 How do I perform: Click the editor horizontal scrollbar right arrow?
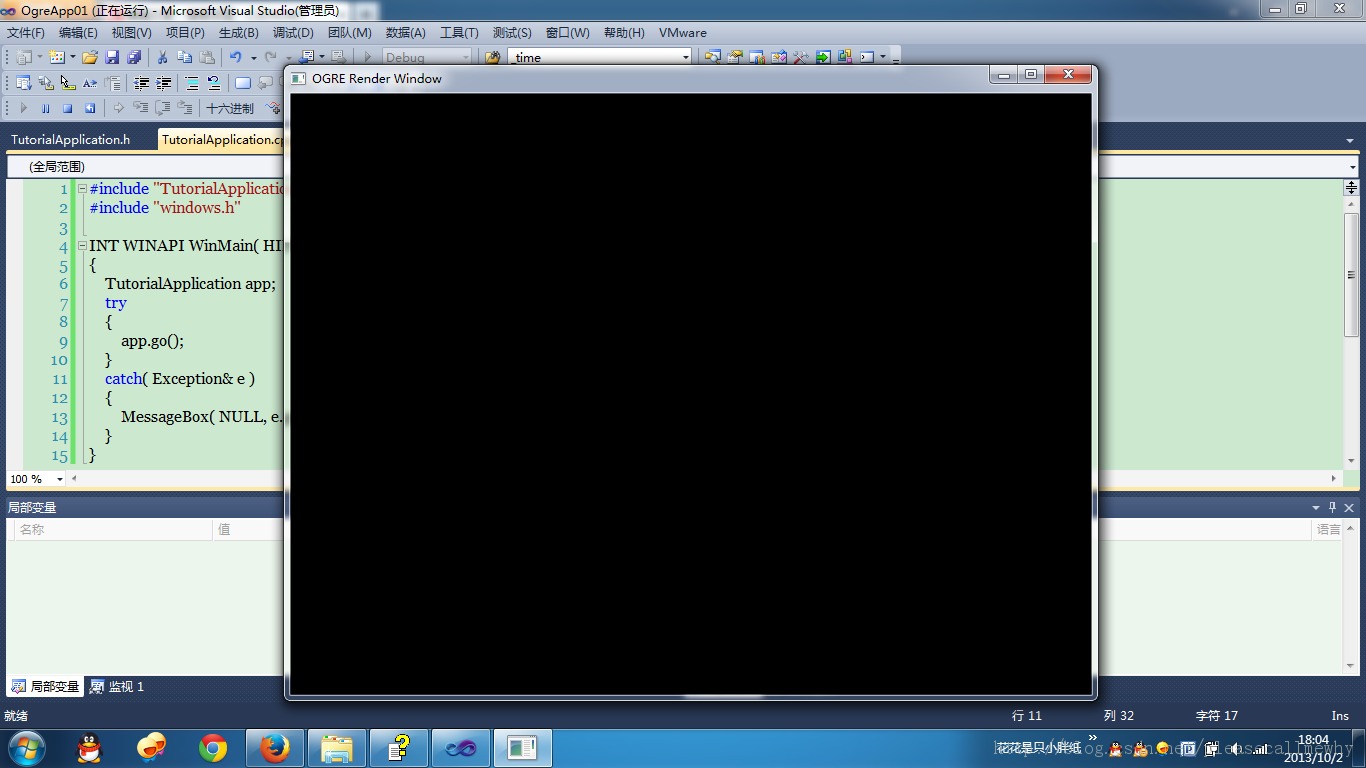click(x=1333, y=479)
